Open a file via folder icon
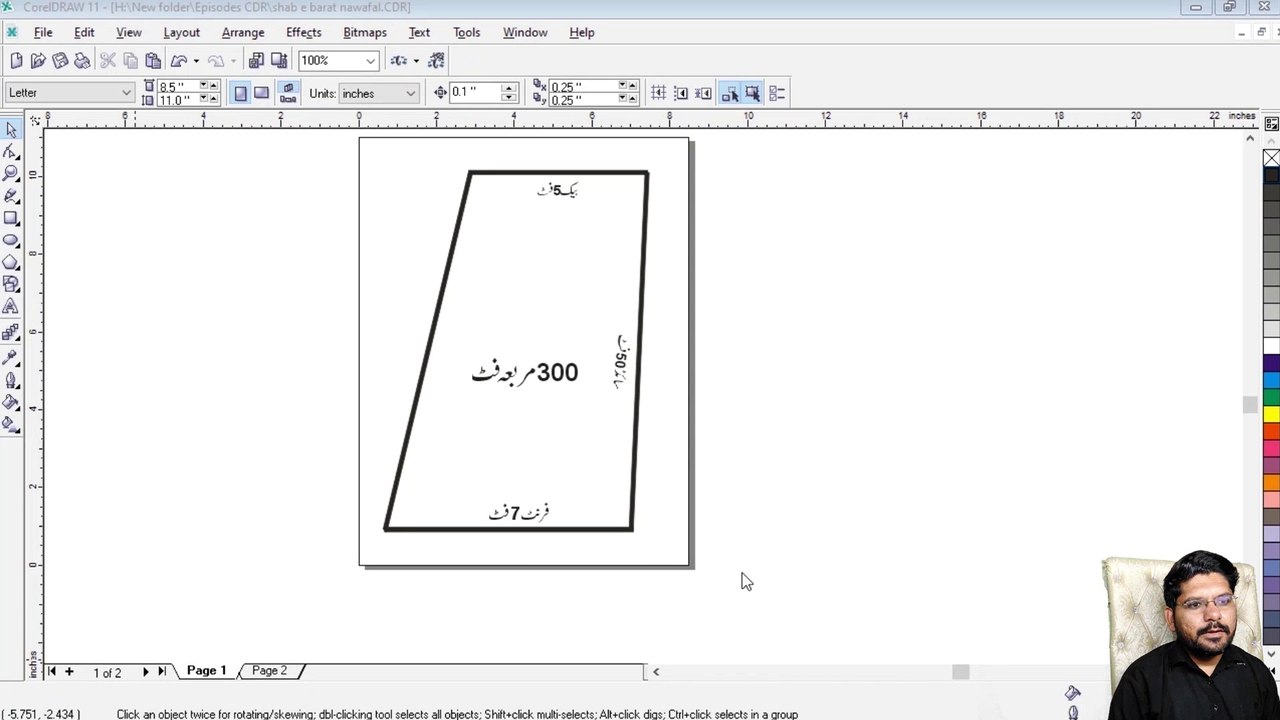This screenshot has width=1280, height=720. (38, 61)
